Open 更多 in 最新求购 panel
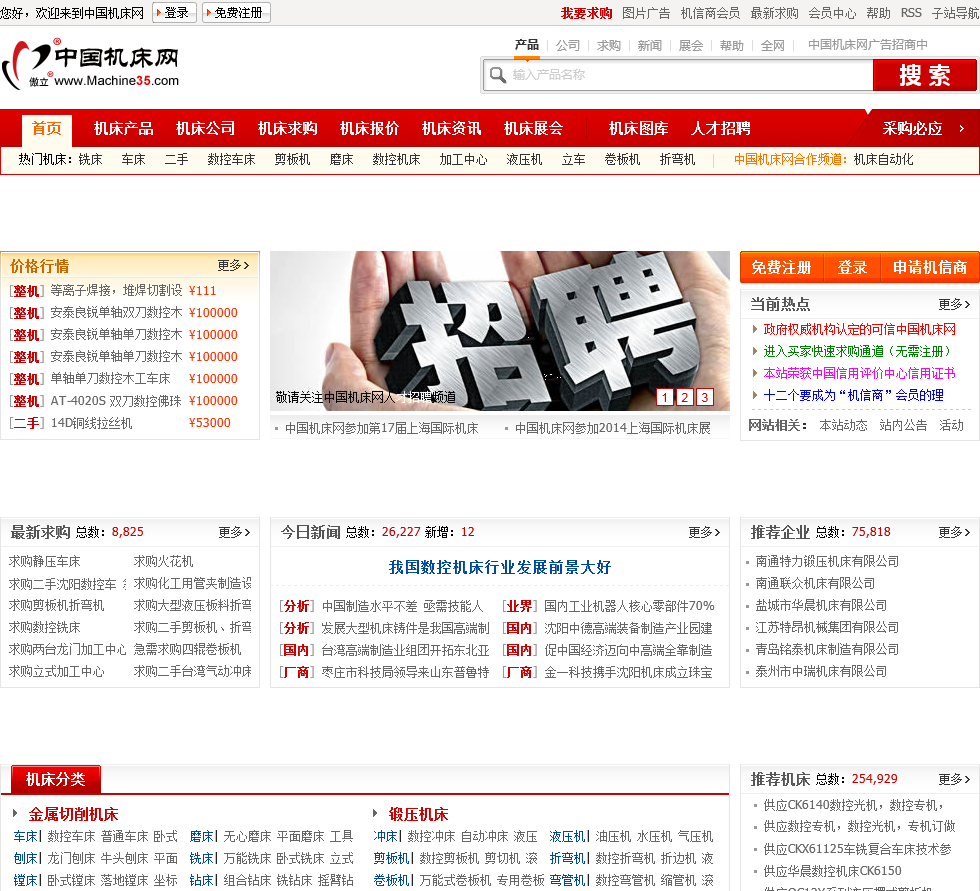Screen dimensions: 980x891 pos(234,532)
